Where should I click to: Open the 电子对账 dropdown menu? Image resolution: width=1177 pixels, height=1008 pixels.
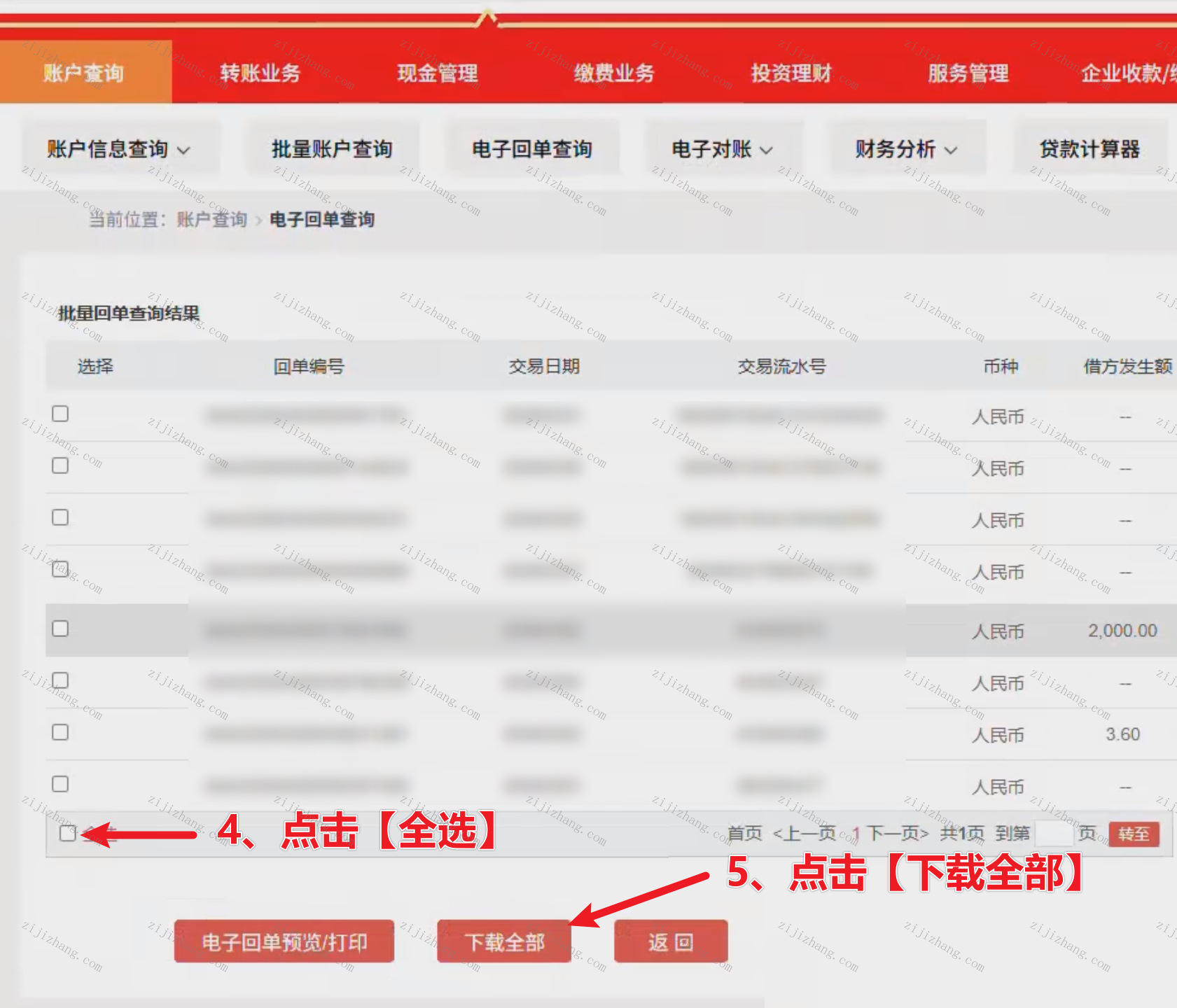pyautogui.click(x=722, y=149)
